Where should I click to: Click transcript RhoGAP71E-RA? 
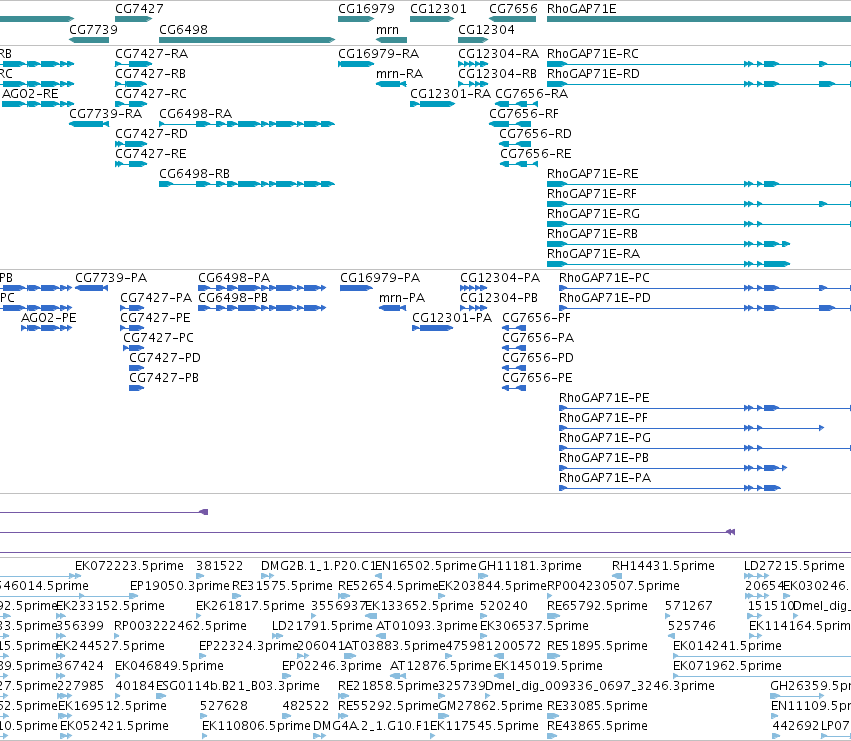point(593,254)
